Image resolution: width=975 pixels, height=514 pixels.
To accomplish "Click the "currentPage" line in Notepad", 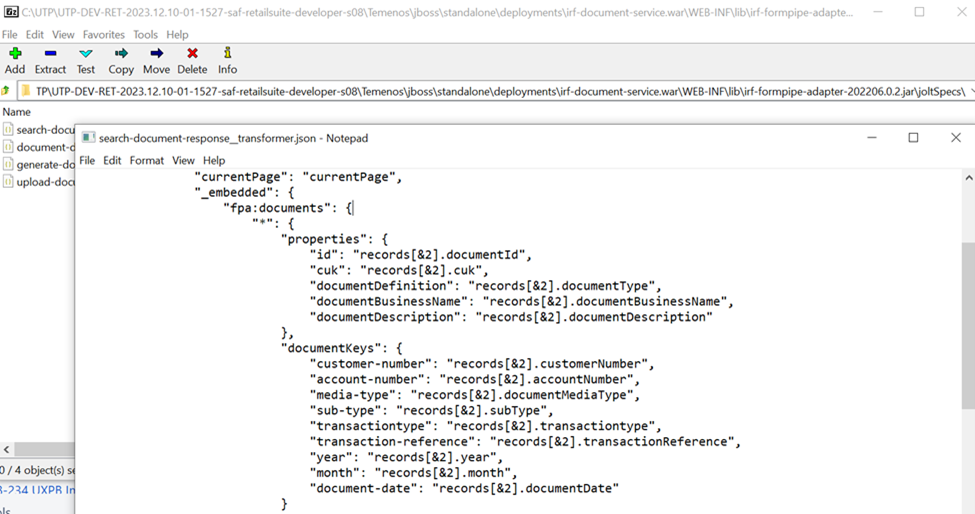I will (298, 177).
